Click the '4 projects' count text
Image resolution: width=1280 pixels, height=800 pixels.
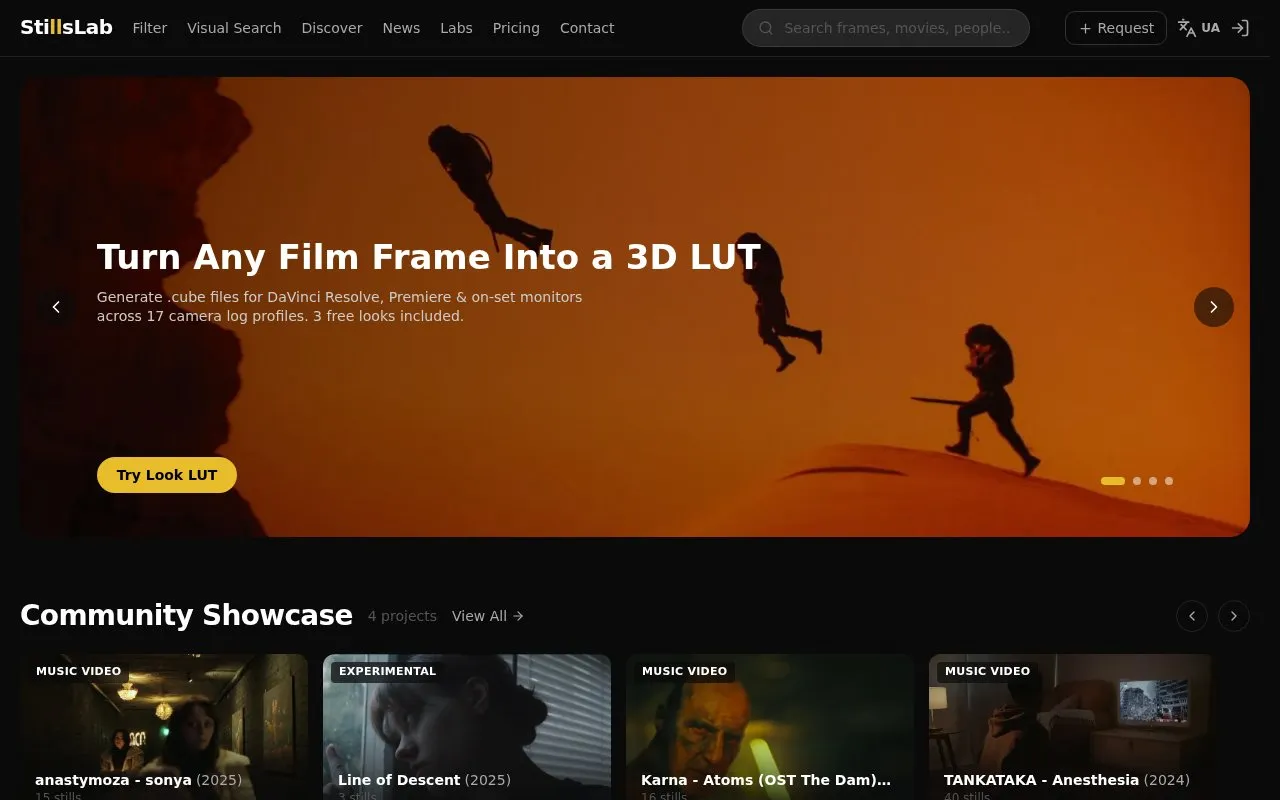[x=402, y=616]
